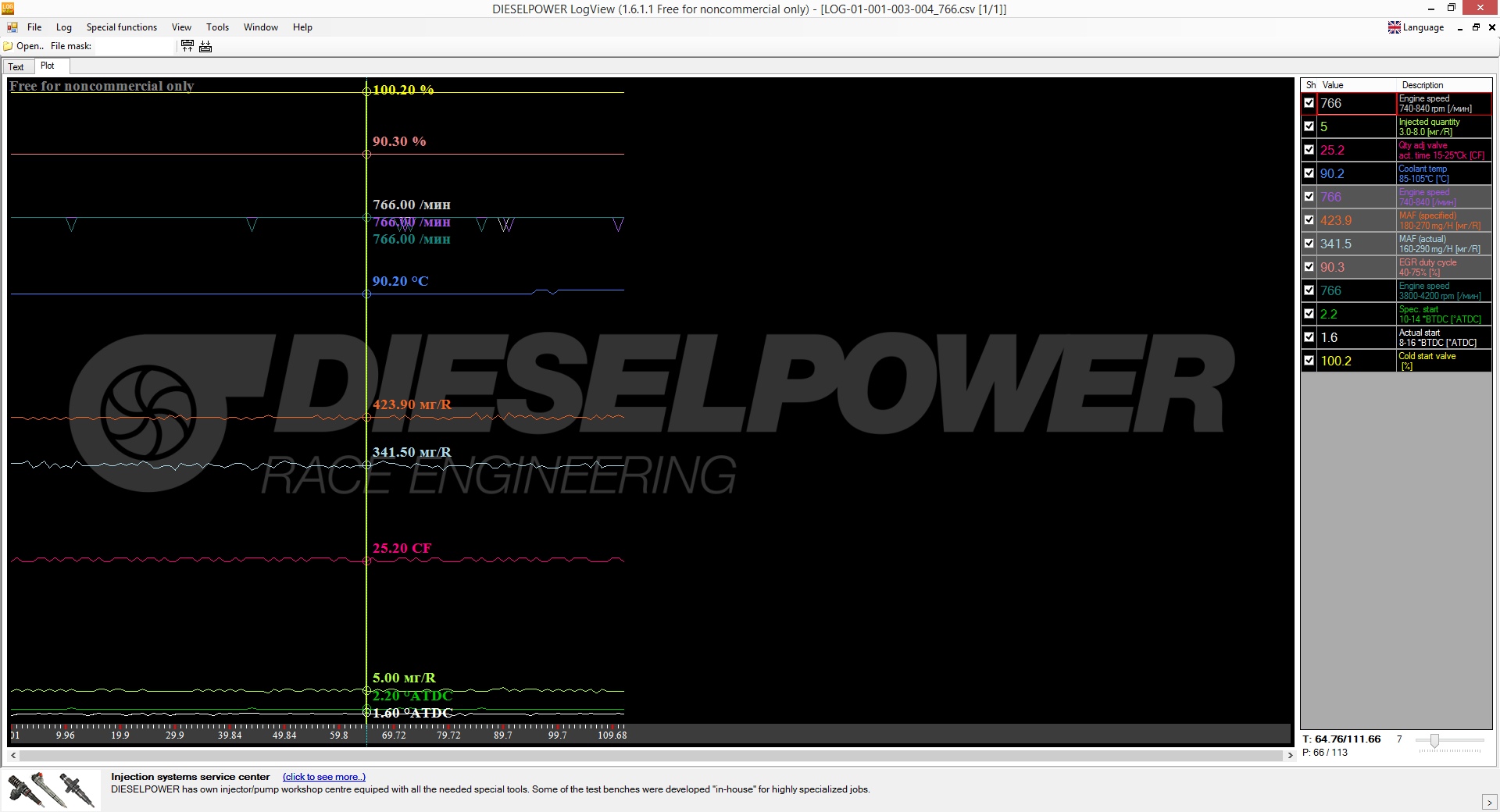Close the inner log document window
1500x812 pixels.
click(x=1491, y=27)
